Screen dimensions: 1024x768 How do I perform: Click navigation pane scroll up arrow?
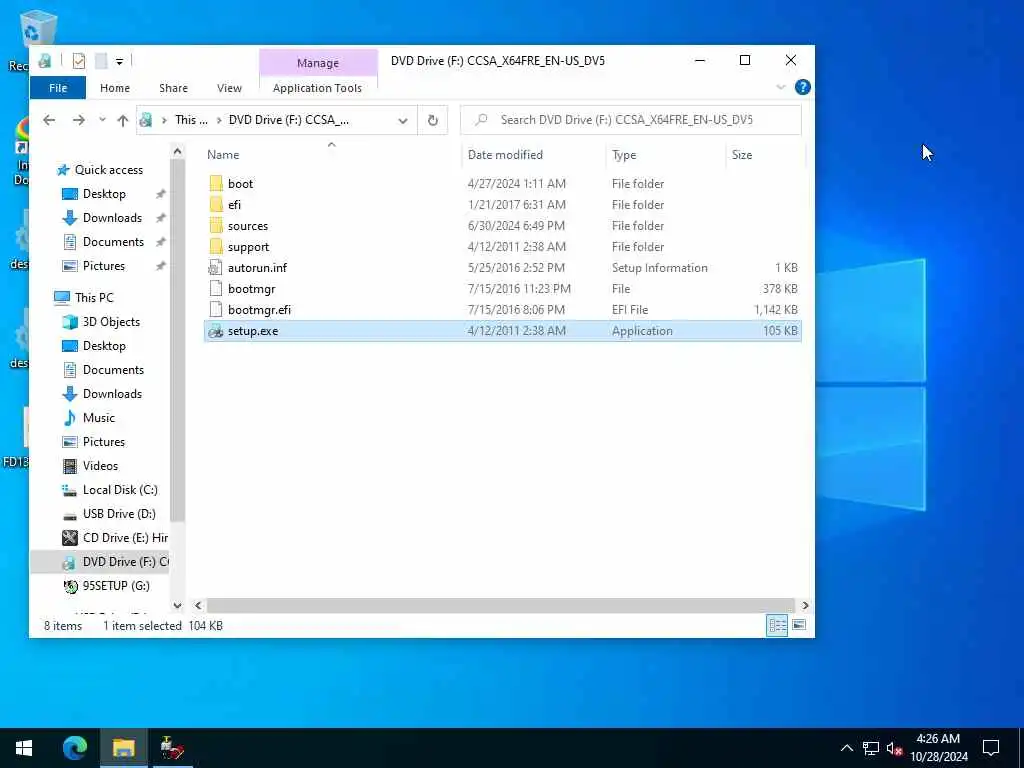click(x=177, y=152)
